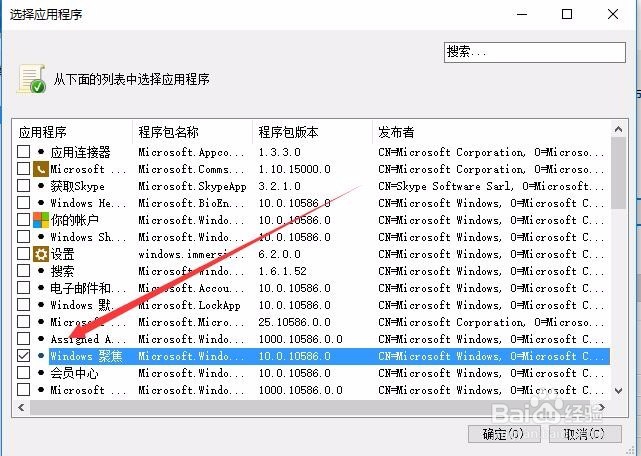Uncheck the Windows 聚焦 checkbox
This screenshot has height=456, width=641.
24,356
